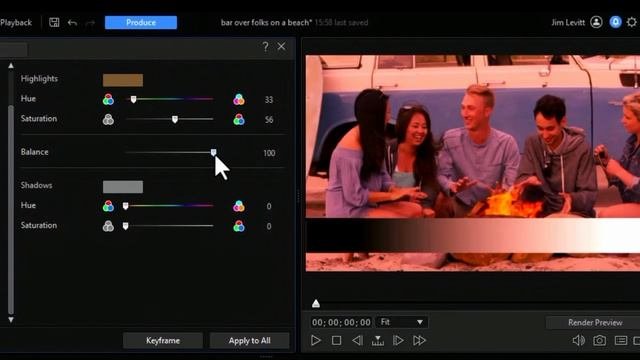Open the help question-mark icon in the panel
The height and width of the screenshot is (360, 640).
click(x=265, y=47)
